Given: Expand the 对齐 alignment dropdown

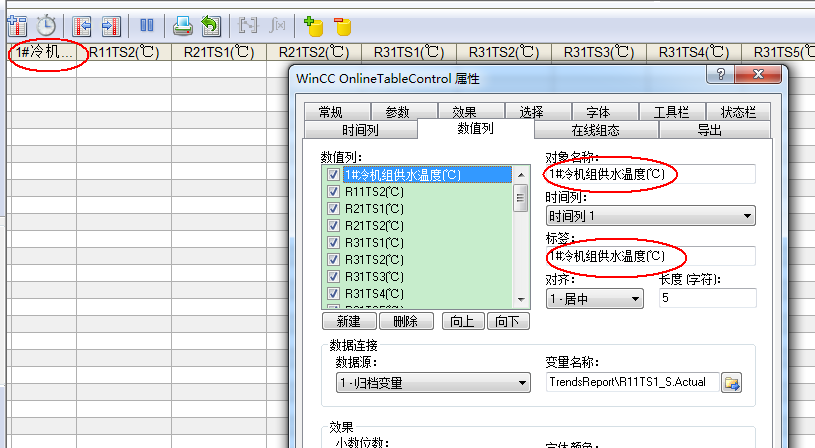Looking at the screenshot, I should coord(594,298).
